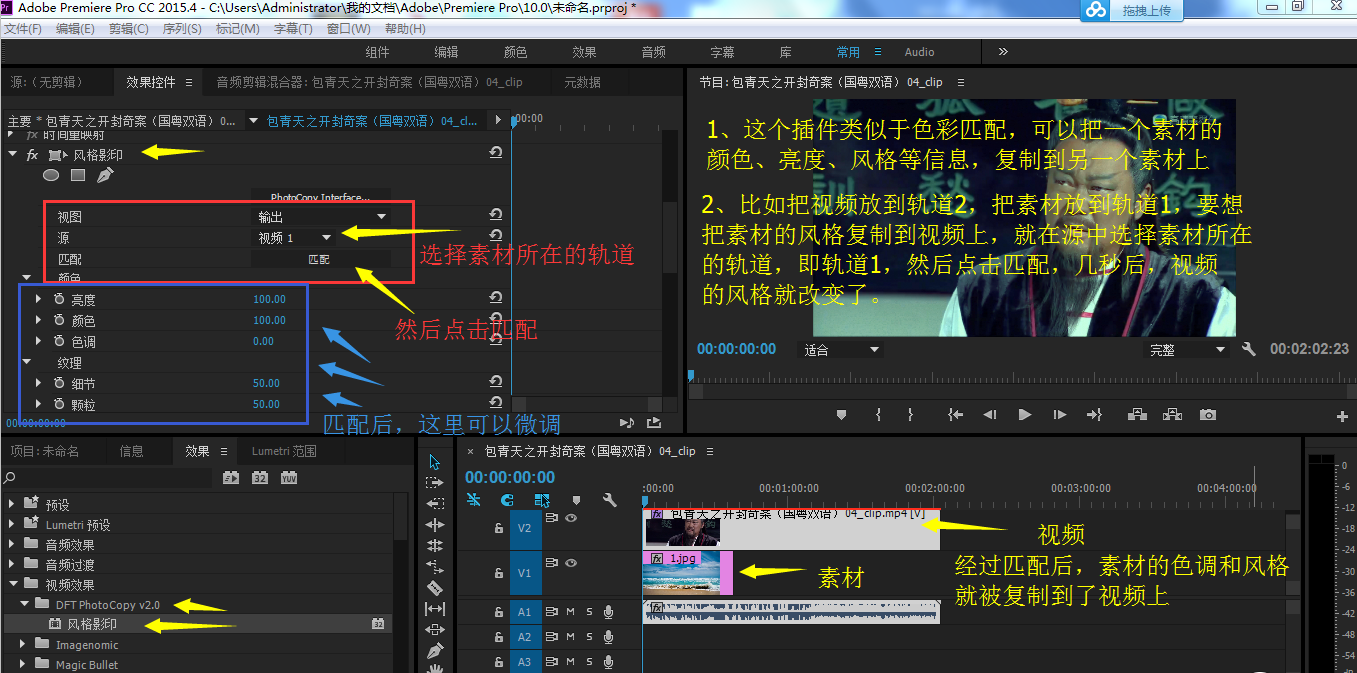This screenshot has height=673, width=1357.
Task: Select the Razor tool
Action: click(435, 588)
